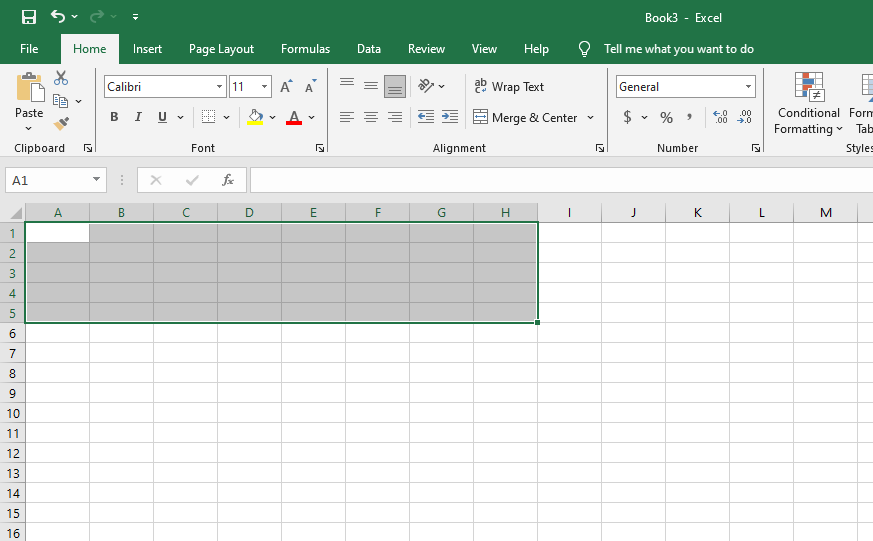873x541 pixels.
Task: Expand the Merge & Center options arrow
Action: (x=590, y=117)
